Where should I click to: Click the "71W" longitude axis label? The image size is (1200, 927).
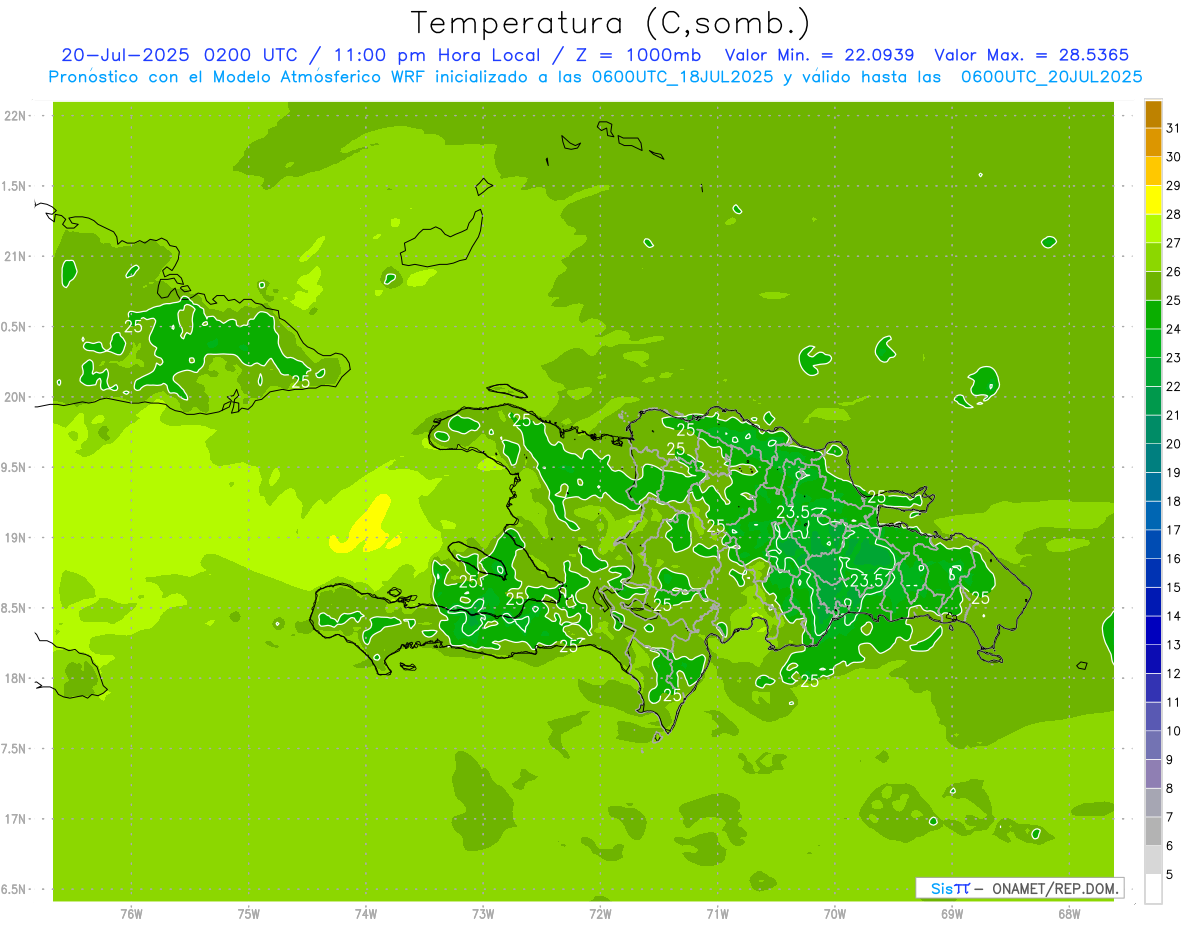[717, 913]
